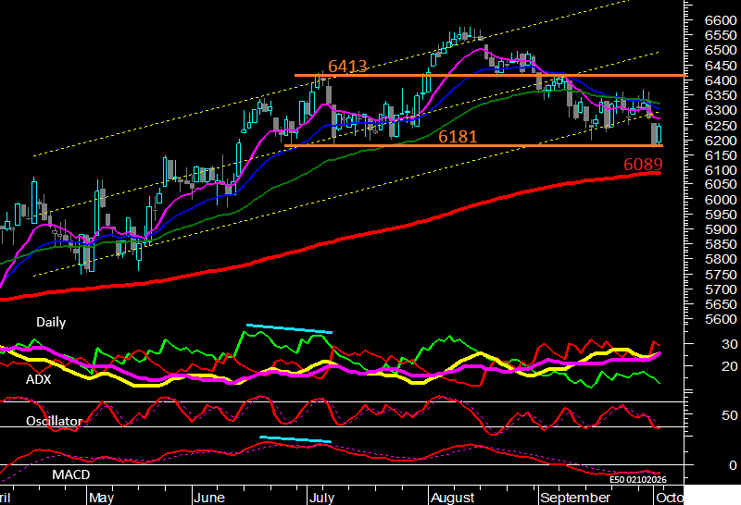Screen dimensions: 741x505
Task: Click the Oscillator indicator label
Action: click(54, 420)
